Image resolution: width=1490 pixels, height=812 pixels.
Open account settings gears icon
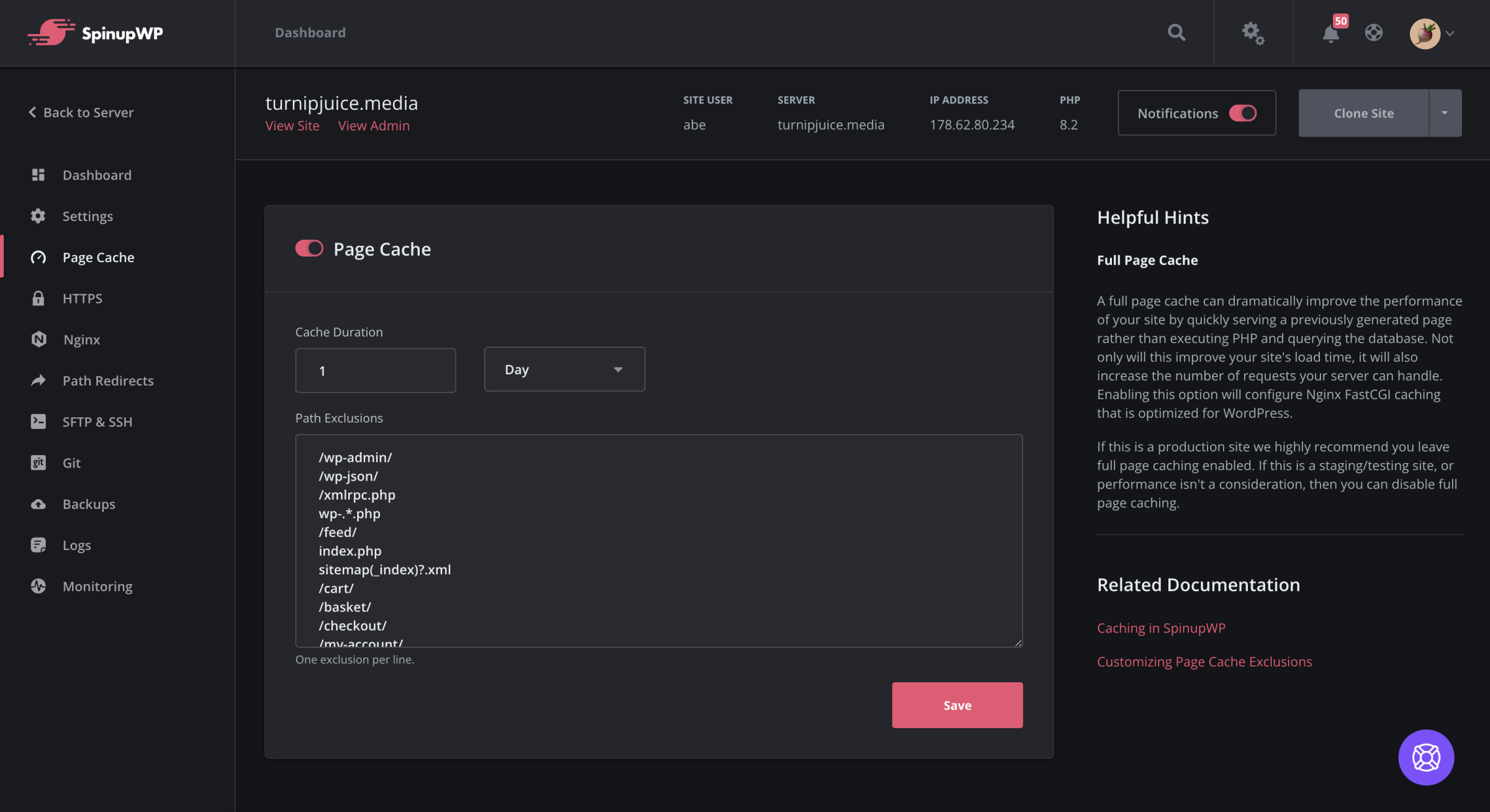(1253, 33)
